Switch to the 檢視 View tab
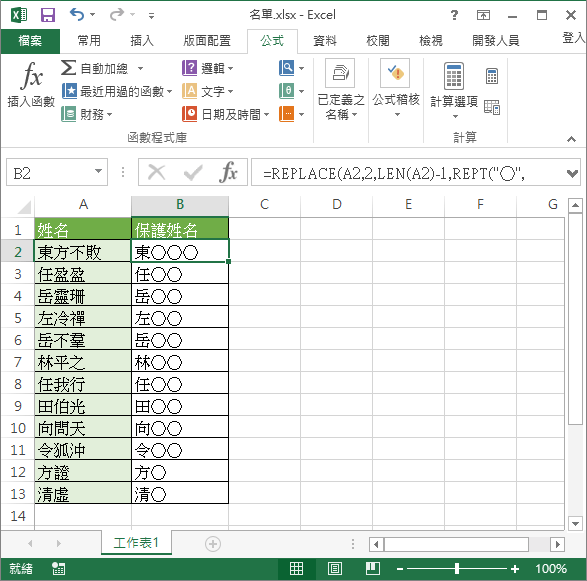This screenshot has height=581, width=587. pyautogui.click(x=431, y=40)
